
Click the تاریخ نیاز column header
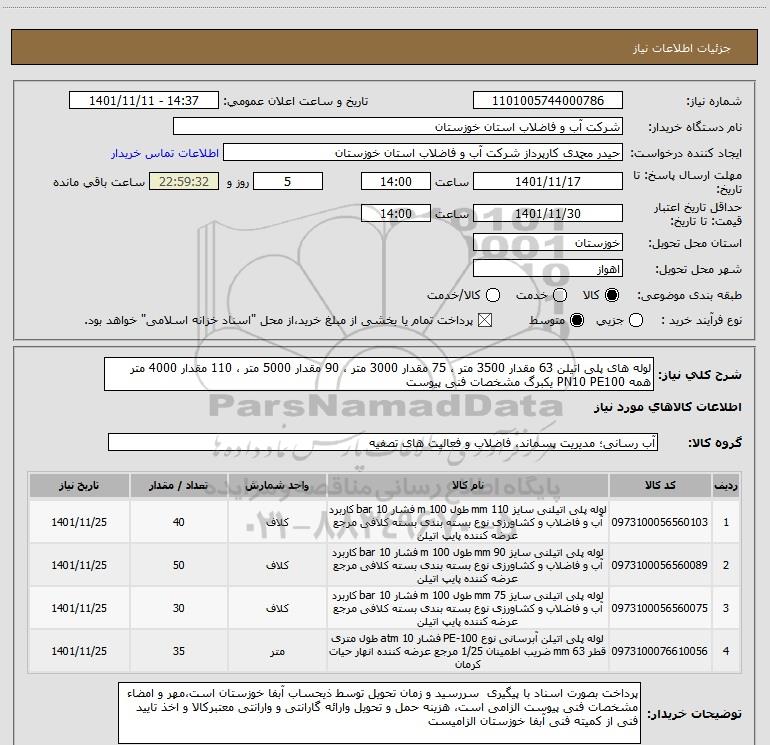(79, 486)
